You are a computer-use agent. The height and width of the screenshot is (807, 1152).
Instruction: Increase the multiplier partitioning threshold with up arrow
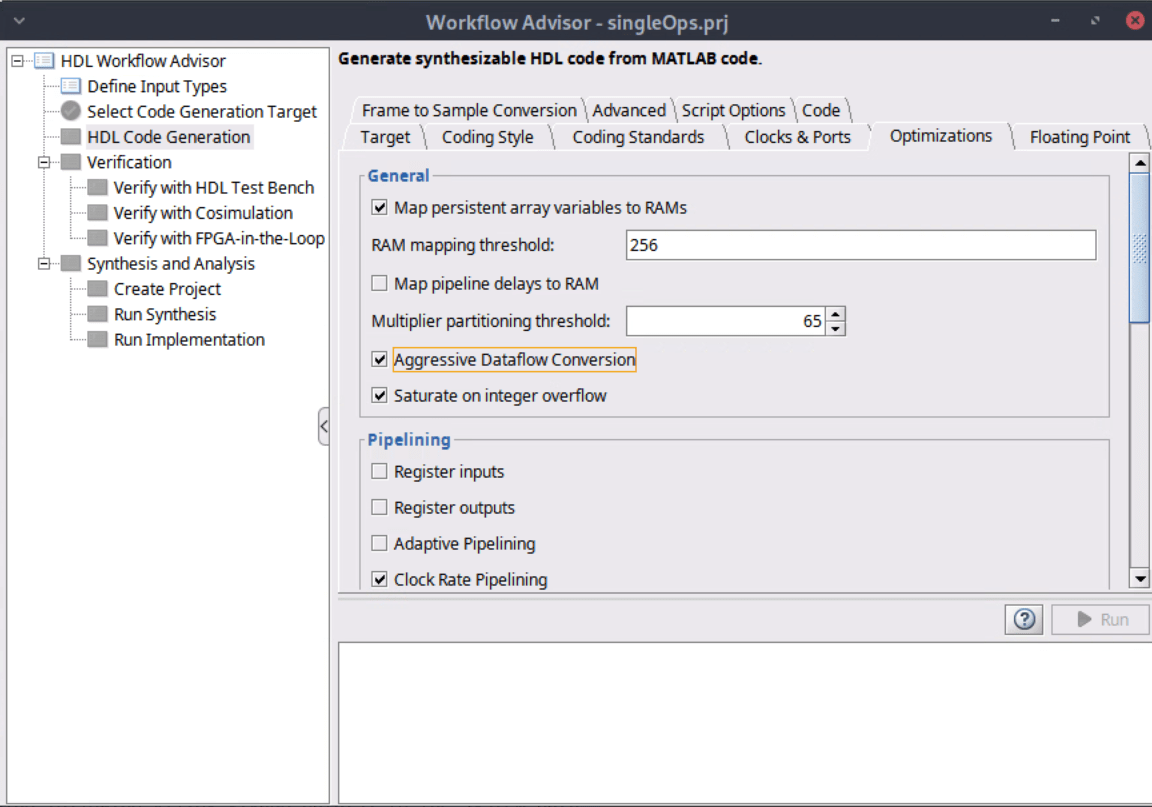coord(836,314)
